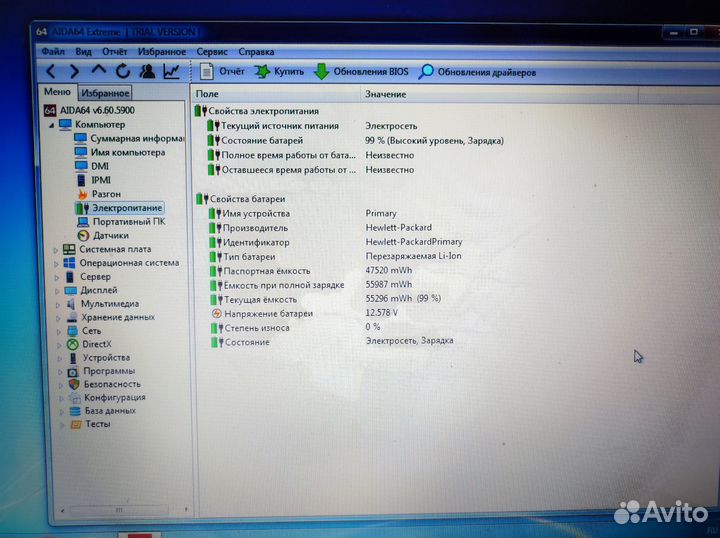Viewport: 720px width, 538px height.
Task: Click the Мультимедиа speaker icon
Action: (71, 304)
